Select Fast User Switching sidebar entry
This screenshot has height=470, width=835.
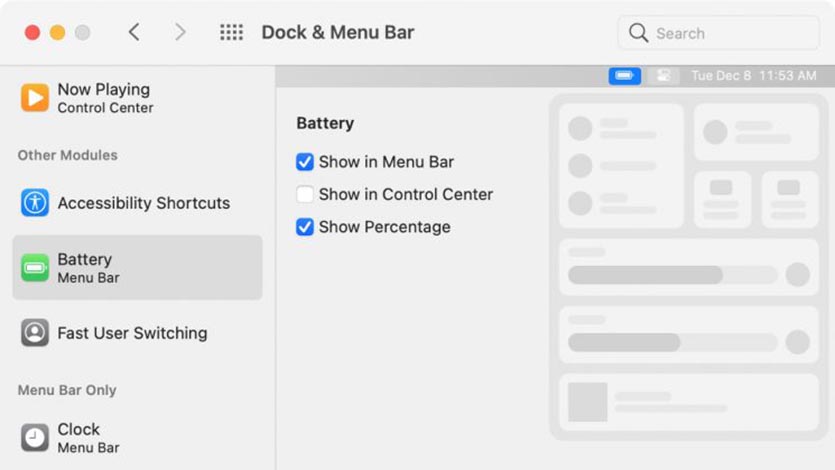coord(137,333)
